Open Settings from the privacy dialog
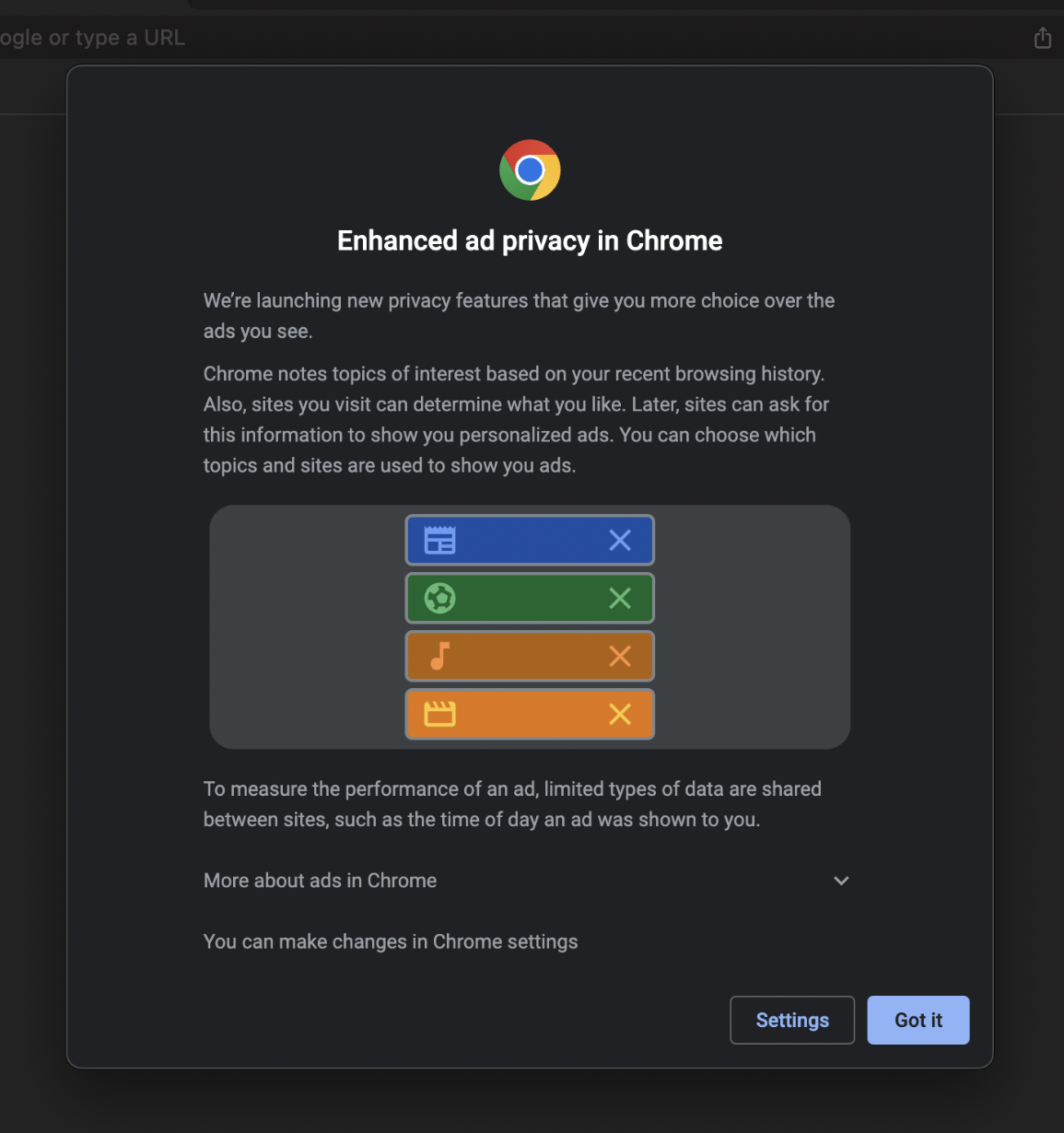Screen dimensions: 1064x1133 coord(792,1020)
